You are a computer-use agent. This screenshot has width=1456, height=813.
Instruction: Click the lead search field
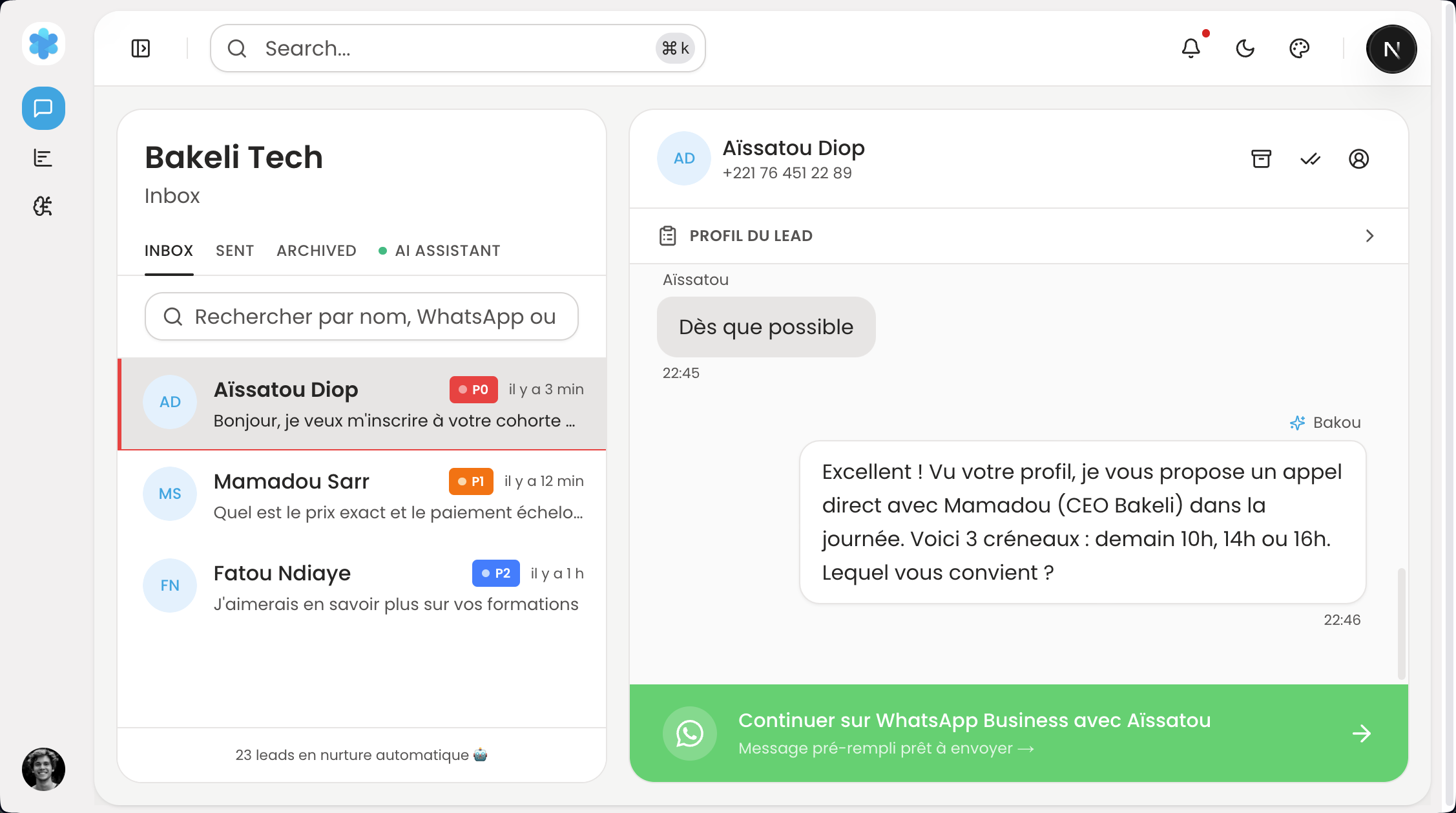pos(361,317)
